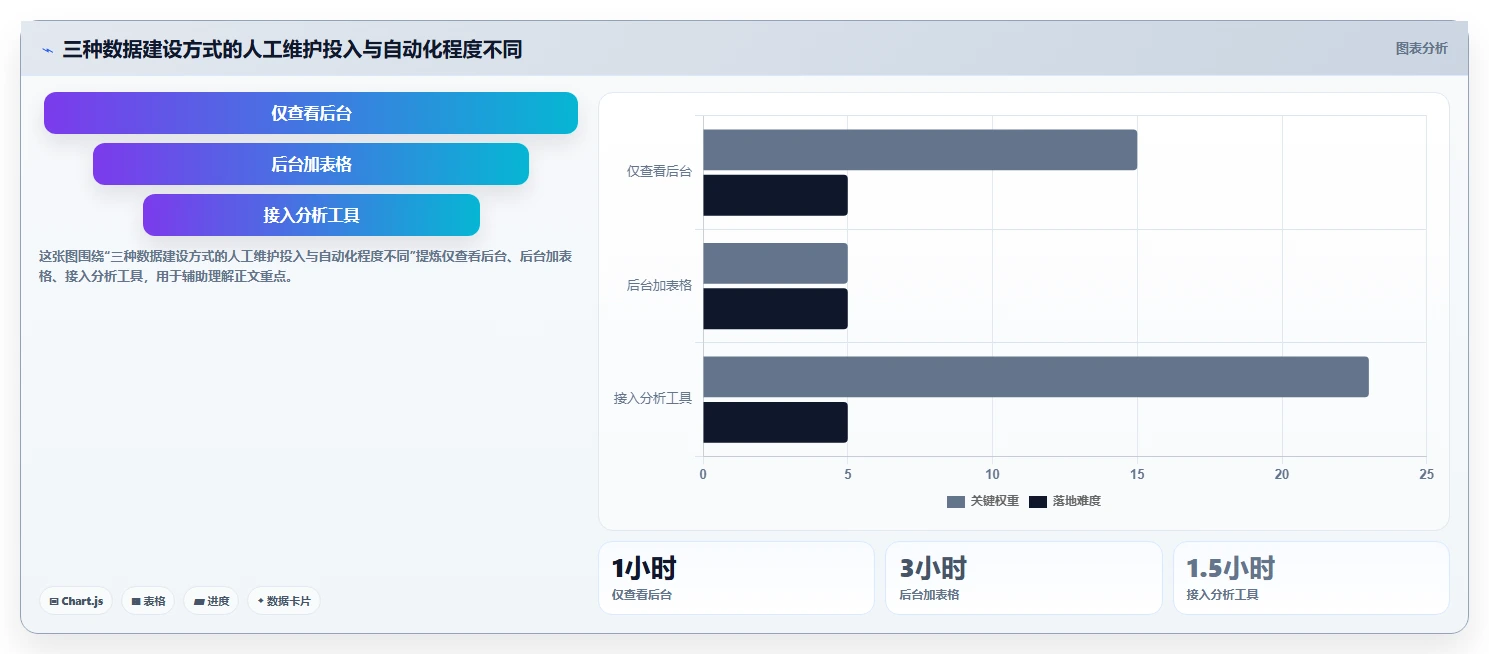1489x654 pixels.
Task: Click the 关键权重 bar for 后台加表格
Action: [x=775, y=263]
